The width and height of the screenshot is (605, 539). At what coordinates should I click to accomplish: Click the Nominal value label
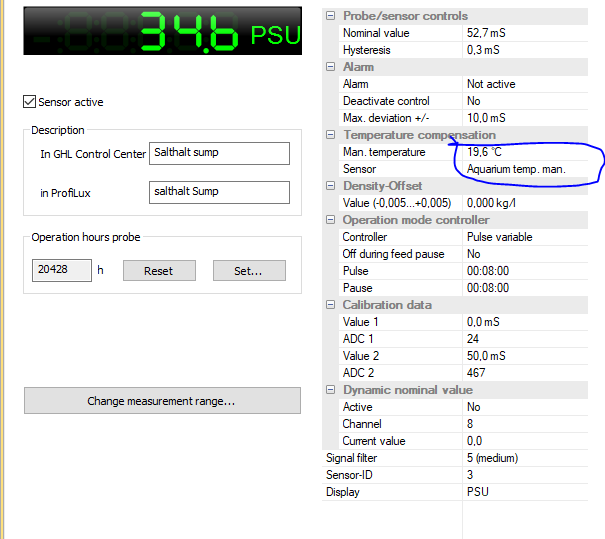click(376, 33)
